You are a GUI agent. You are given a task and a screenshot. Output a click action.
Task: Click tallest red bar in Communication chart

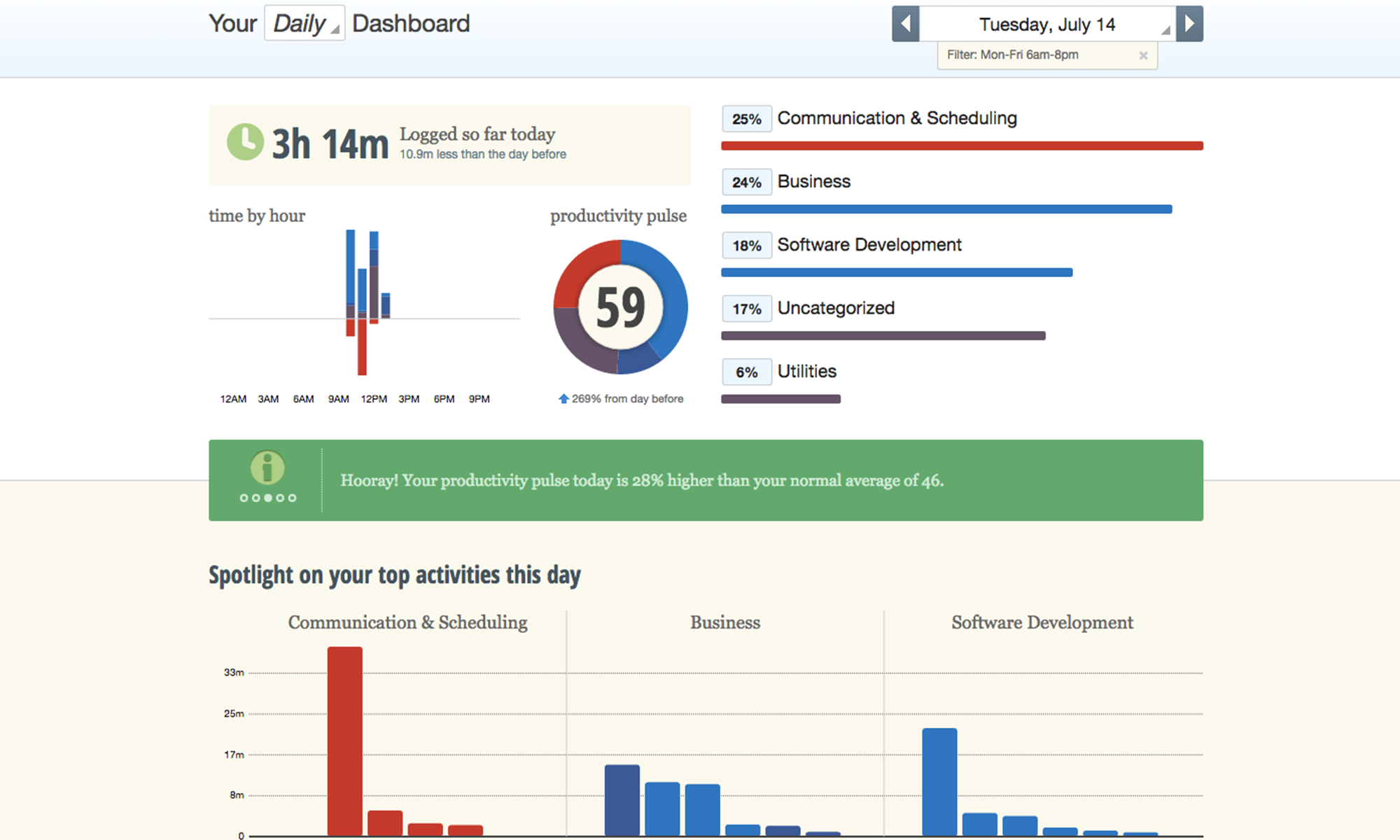pos(345,741)
